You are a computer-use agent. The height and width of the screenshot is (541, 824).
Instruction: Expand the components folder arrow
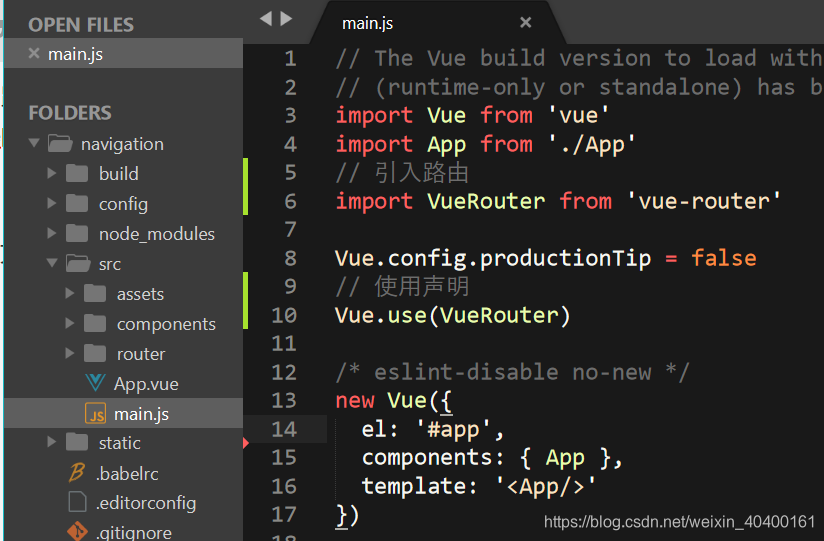pyautogui.click(x=69, y=323)
